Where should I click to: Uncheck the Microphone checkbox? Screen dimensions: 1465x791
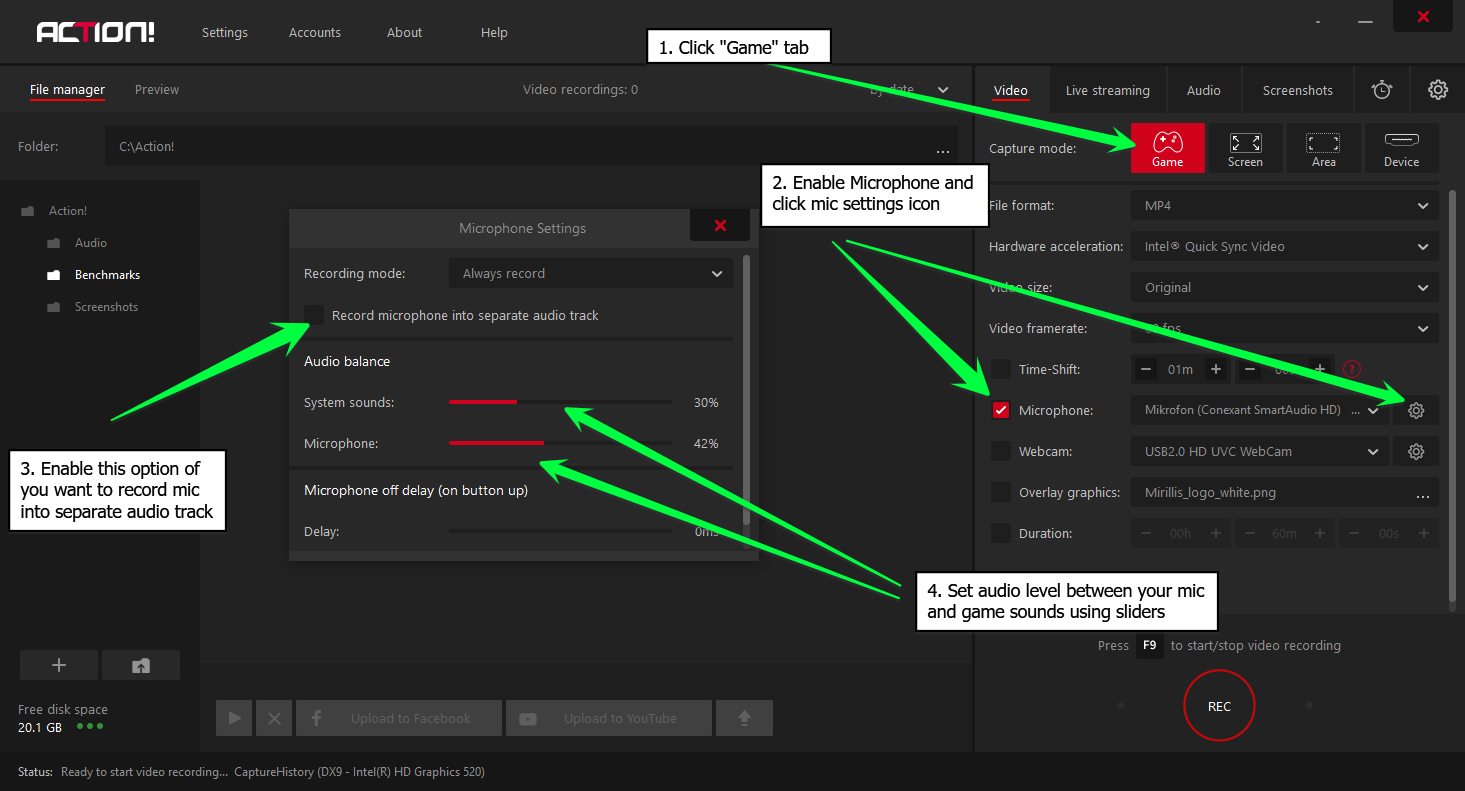tap(1001, 410)
